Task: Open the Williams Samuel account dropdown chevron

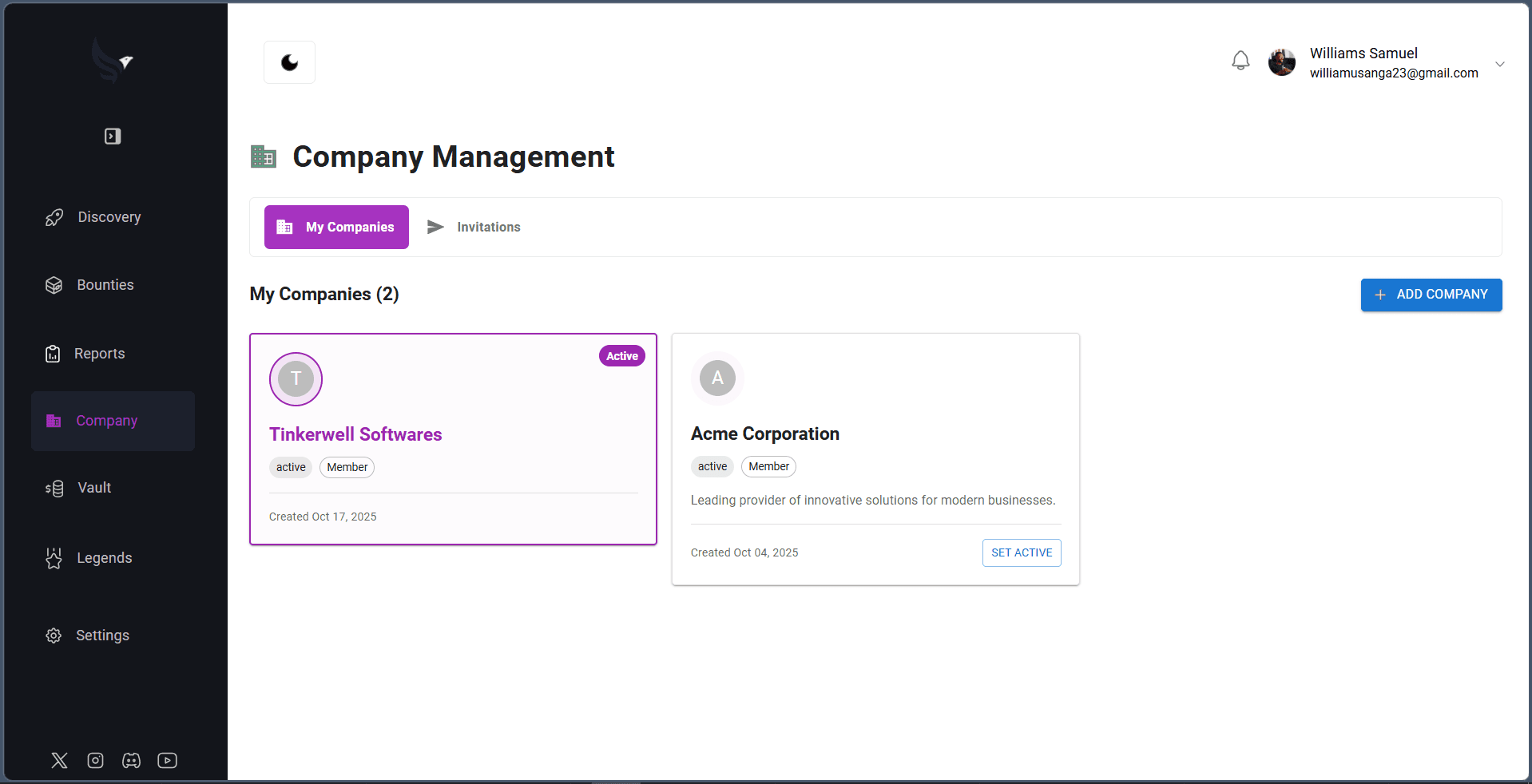Action: 1500,64
